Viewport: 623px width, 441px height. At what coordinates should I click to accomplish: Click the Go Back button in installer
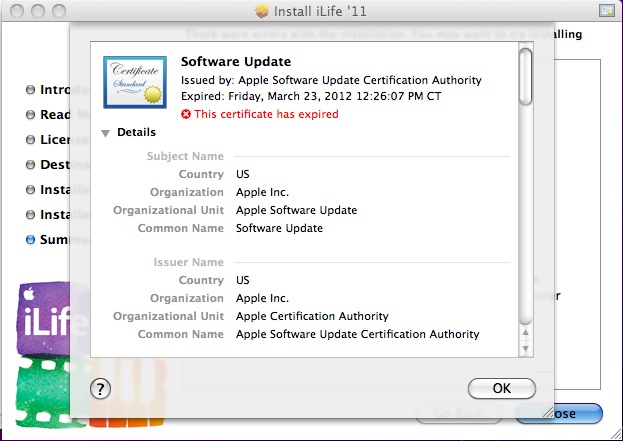point(459,414)
